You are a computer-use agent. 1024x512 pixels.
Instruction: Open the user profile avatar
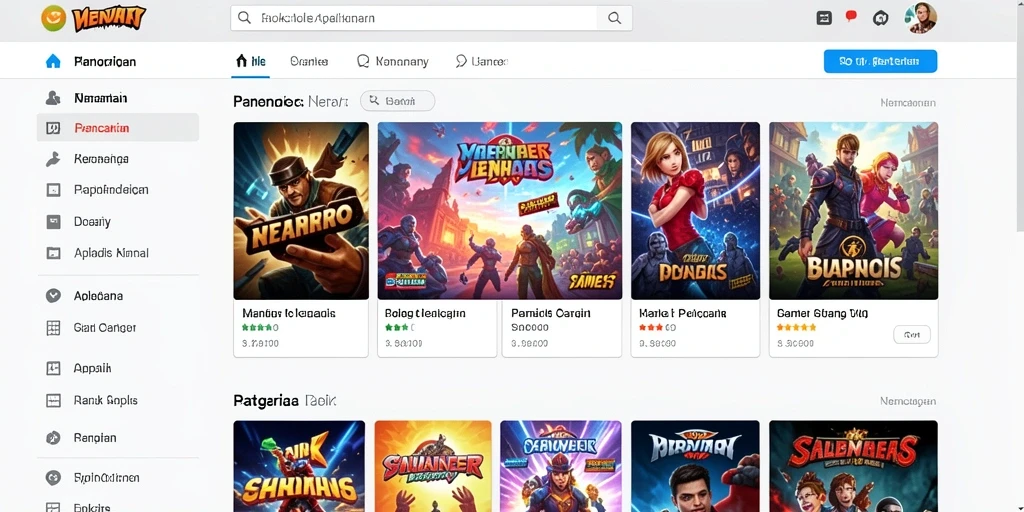click(921, 18)
